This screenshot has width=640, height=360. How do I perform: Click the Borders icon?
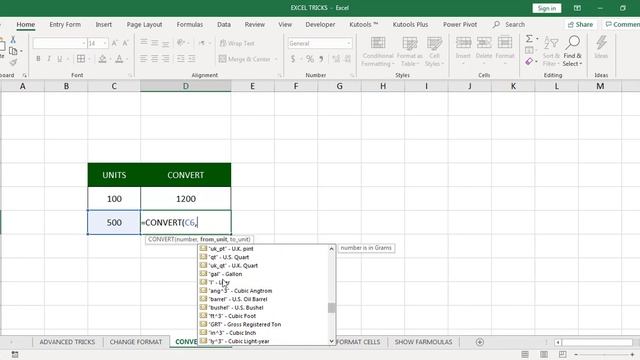(81, 59)
